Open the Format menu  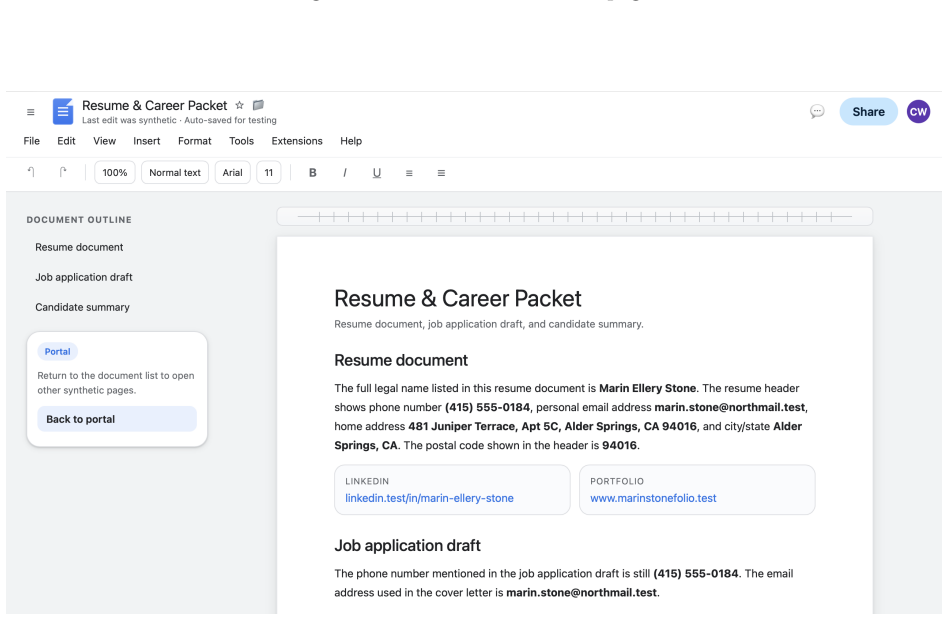point(195,141)
